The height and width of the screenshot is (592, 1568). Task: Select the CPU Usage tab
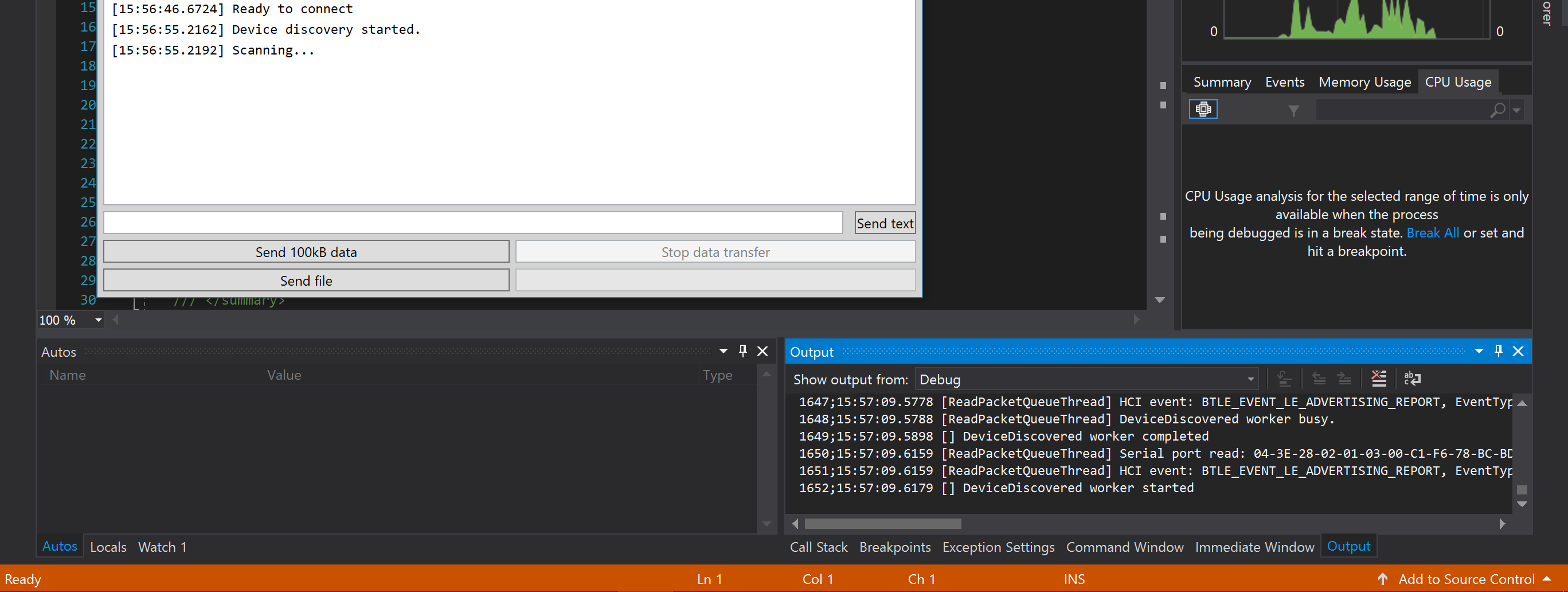pyautogui.click(x=1457, y=82)
